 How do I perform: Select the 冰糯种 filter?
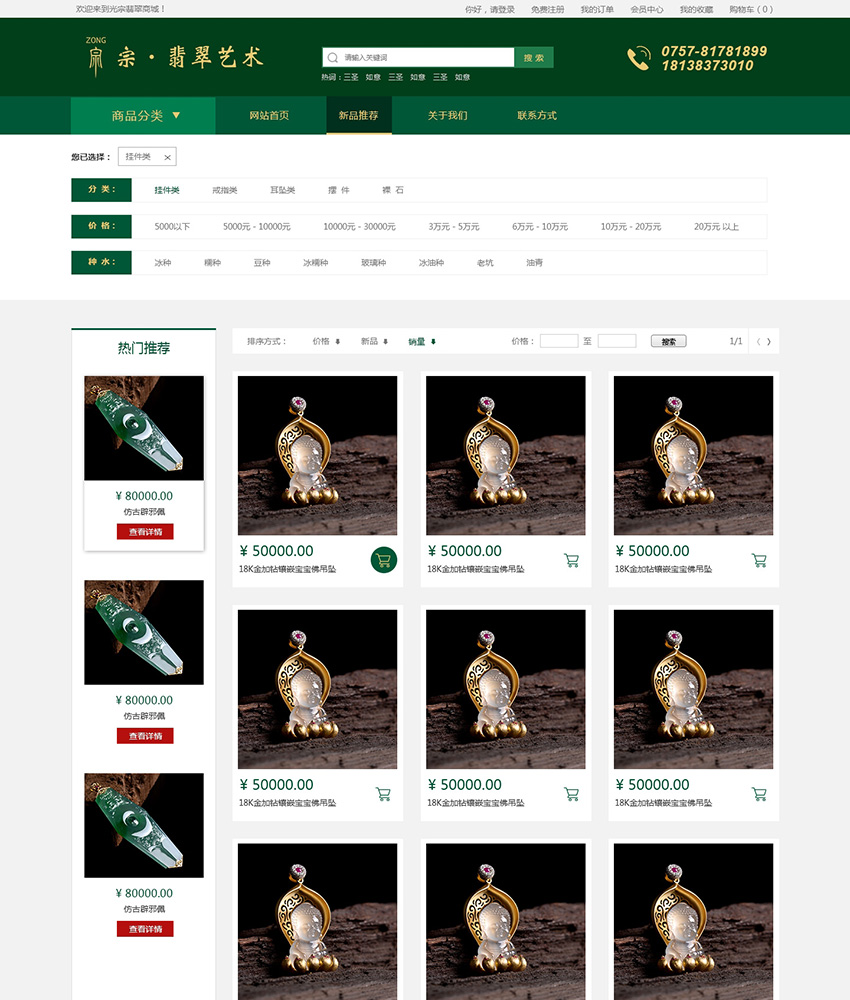click(316, 263)
